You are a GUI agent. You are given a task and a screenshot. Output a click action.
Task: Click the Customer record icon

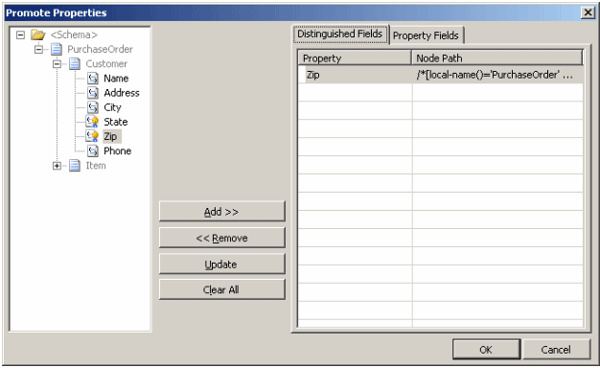pos(75,64)
